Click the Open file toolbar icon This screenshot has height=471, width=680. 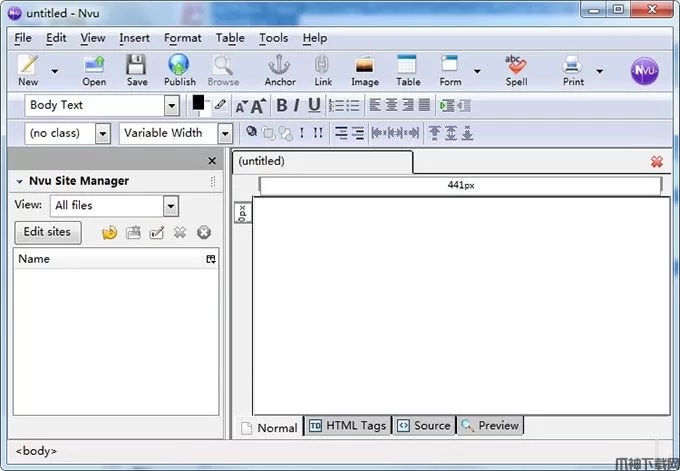pos(94,69)
